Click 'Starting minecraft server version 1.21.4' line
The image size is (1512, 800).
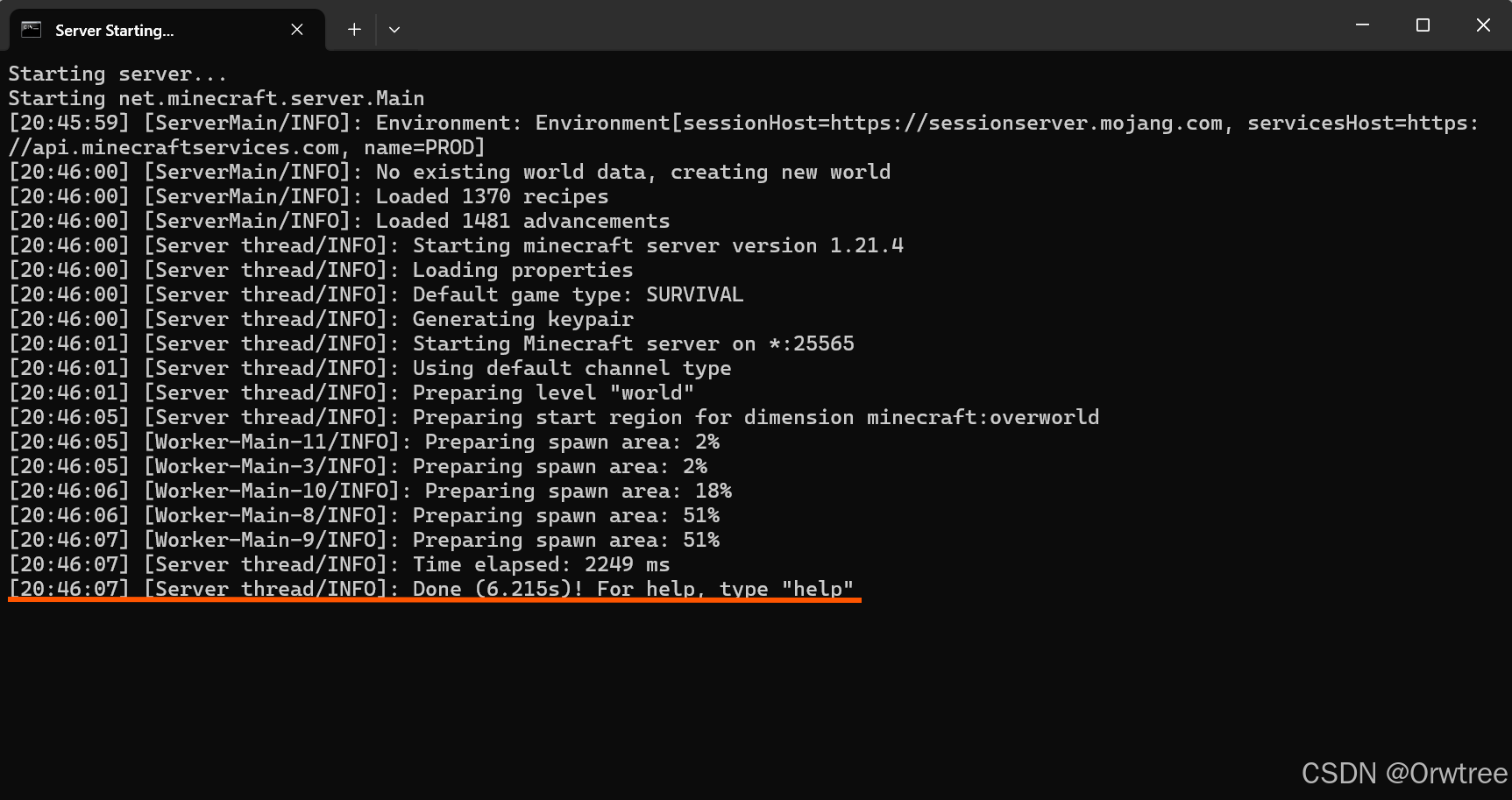(x=456, y=246)
